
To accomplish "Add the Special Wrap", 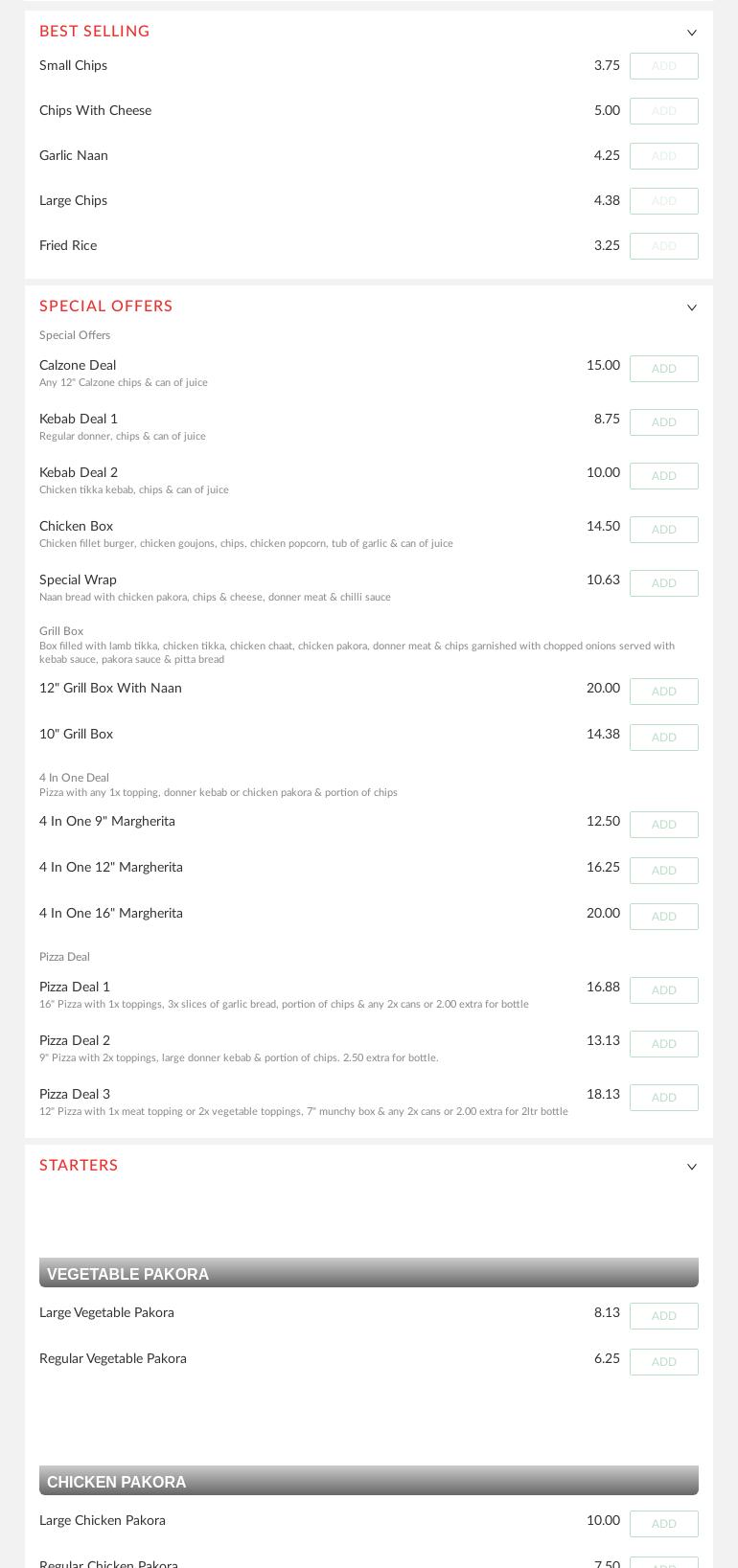I will tap(663, 583).
